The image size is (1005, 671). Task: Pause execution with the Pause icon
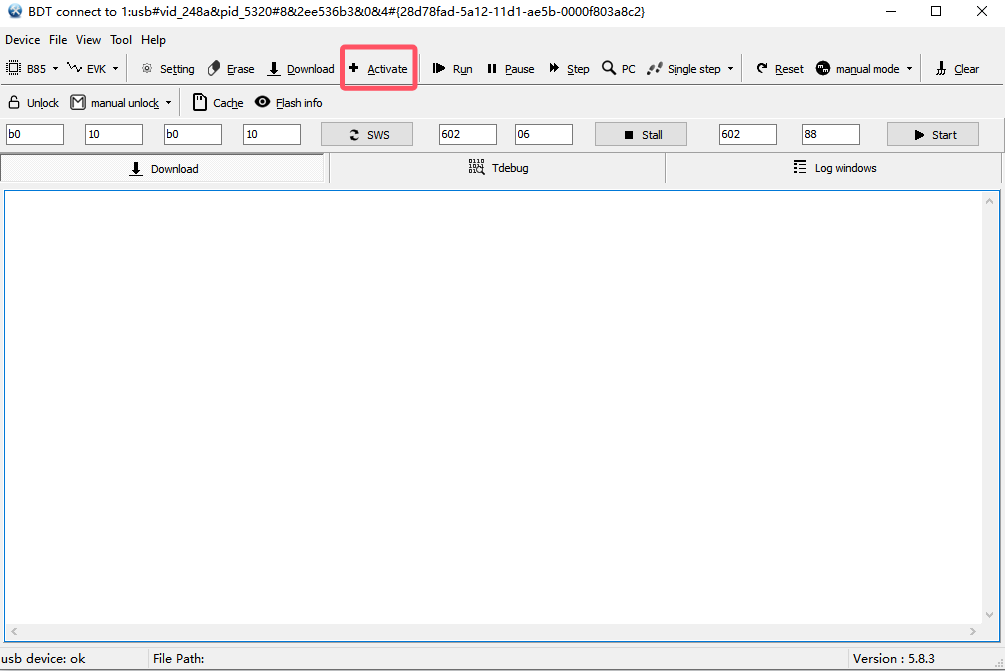tap(492, 69)
